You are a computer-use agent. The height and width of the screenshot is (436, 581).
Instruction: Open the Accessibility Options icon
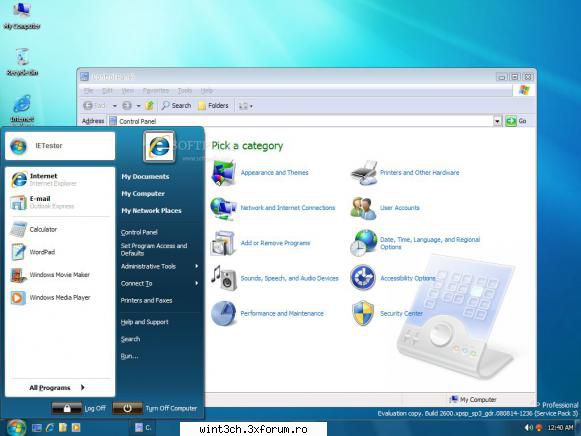(363, 277)
